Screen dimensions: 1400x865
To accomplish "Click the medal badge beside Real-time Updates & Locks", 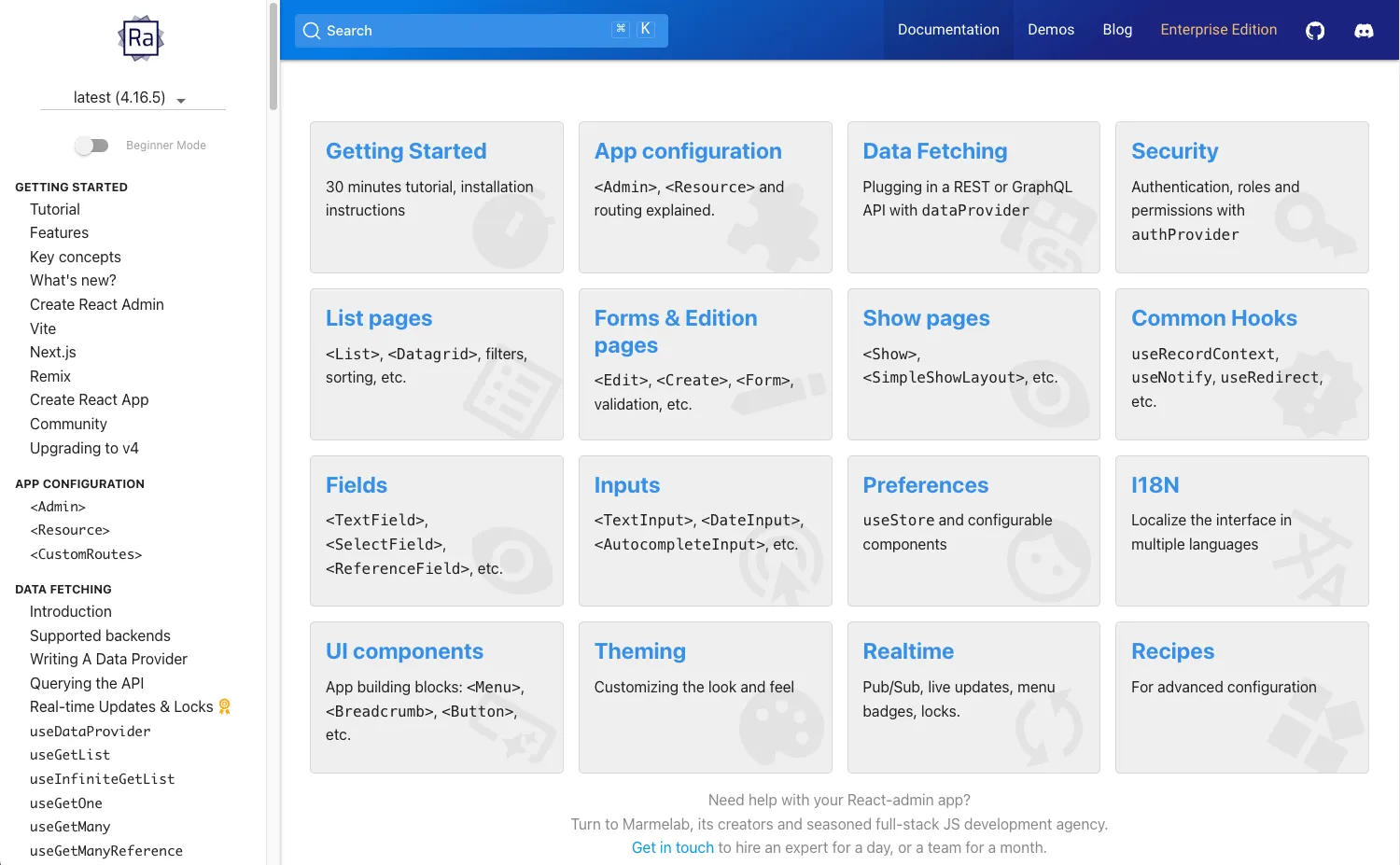I will [x=223, y=706].
